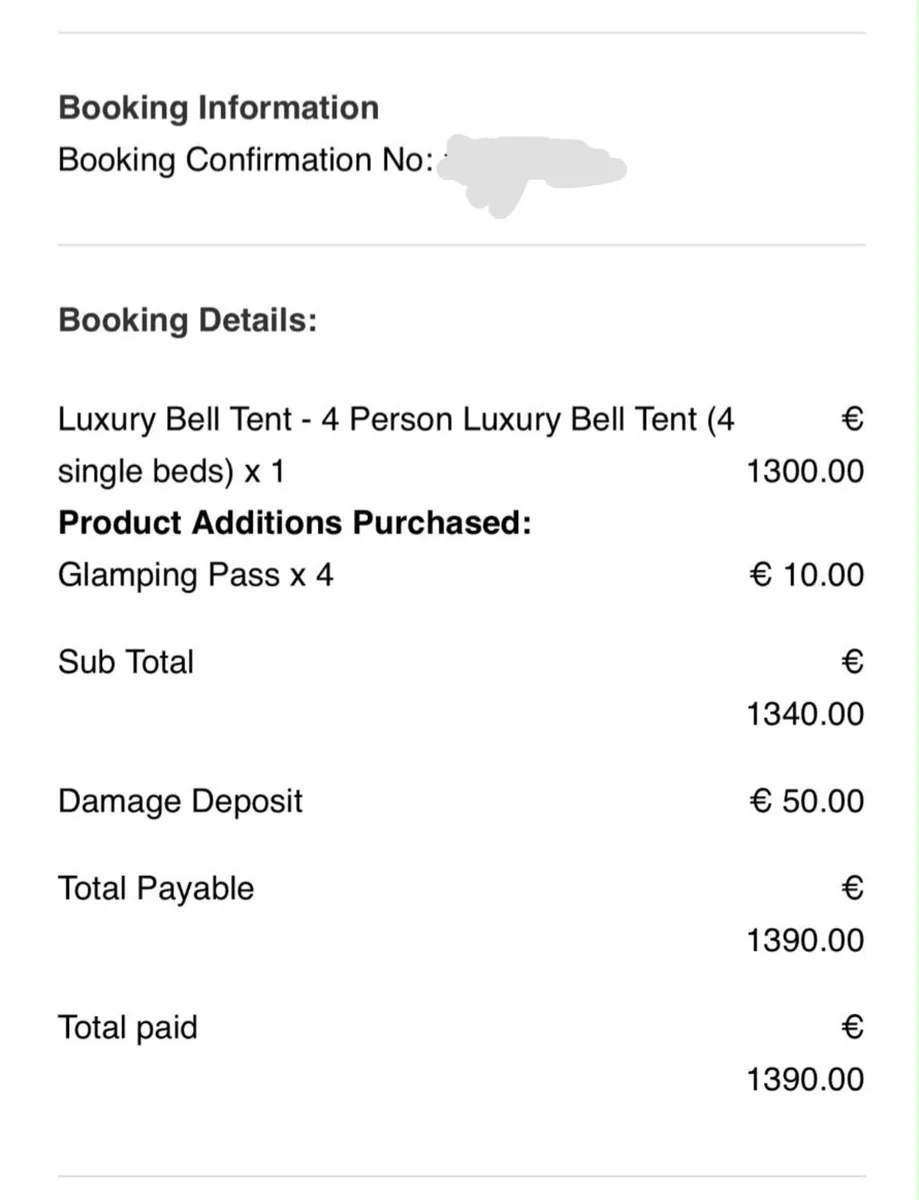The width and height of the screenshot is (919, 1200).
Task: Select the Luxury Bell Tent description line
Action: 396,419
